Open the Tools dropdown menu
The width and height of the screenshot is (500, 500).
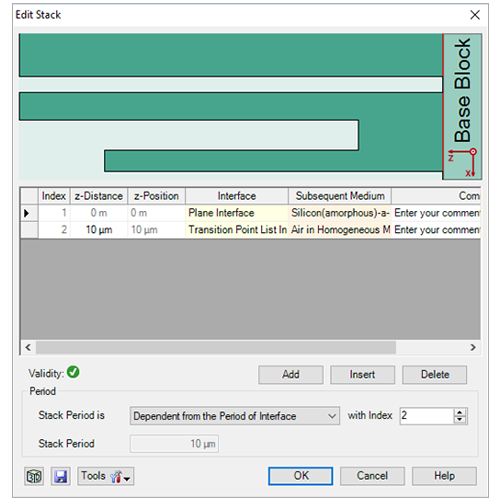106,476
